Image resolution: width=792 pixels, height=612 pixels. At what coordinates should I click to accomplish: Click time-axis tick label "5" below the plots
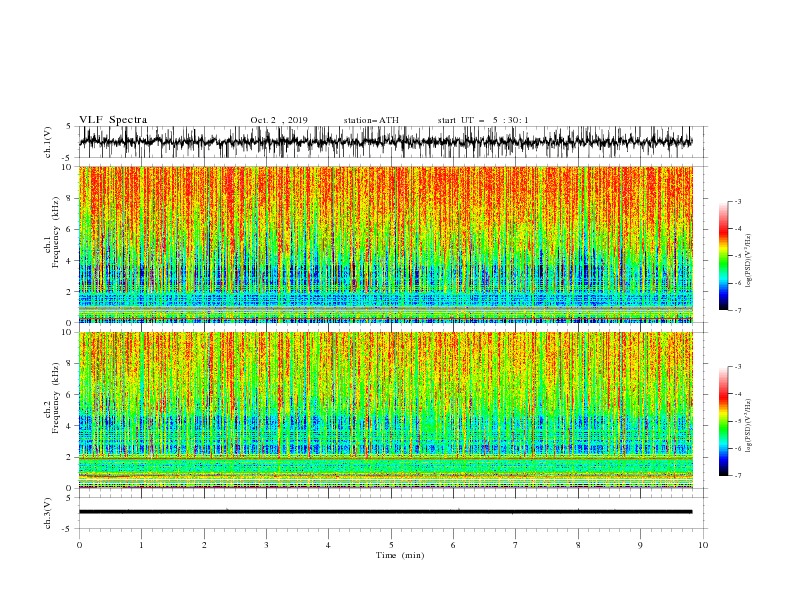click(x=391, y=545)
